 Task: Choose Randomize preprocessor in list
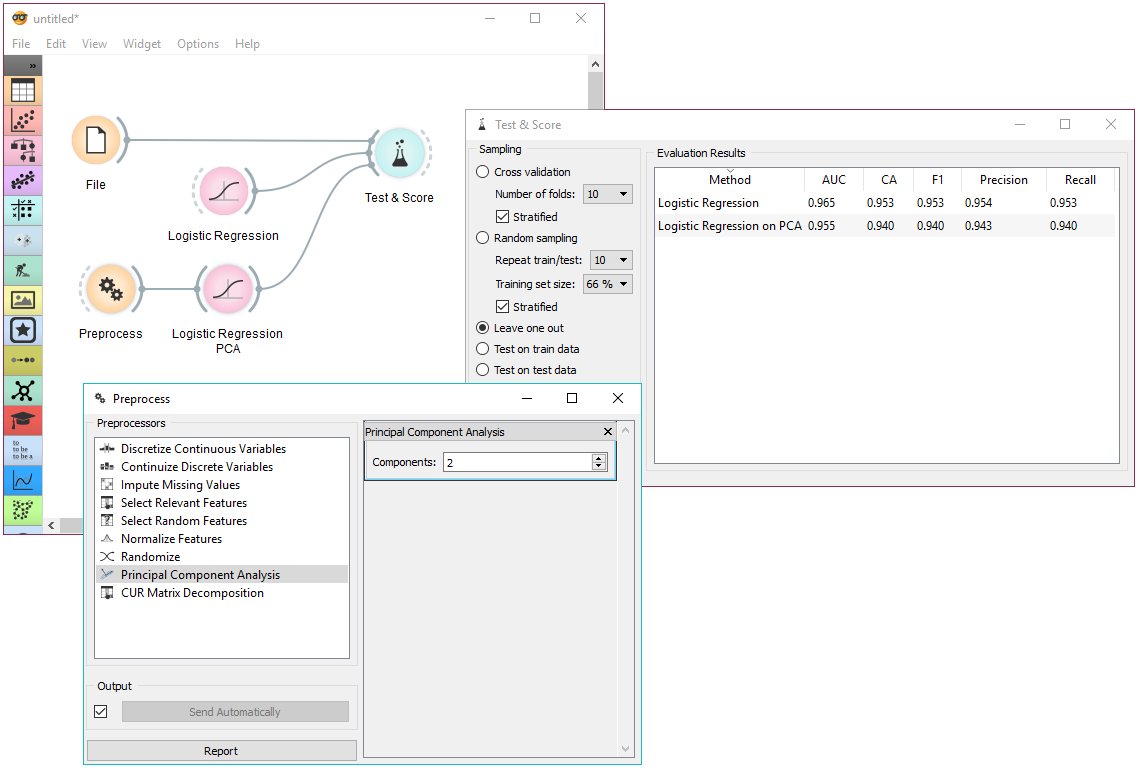221,557
